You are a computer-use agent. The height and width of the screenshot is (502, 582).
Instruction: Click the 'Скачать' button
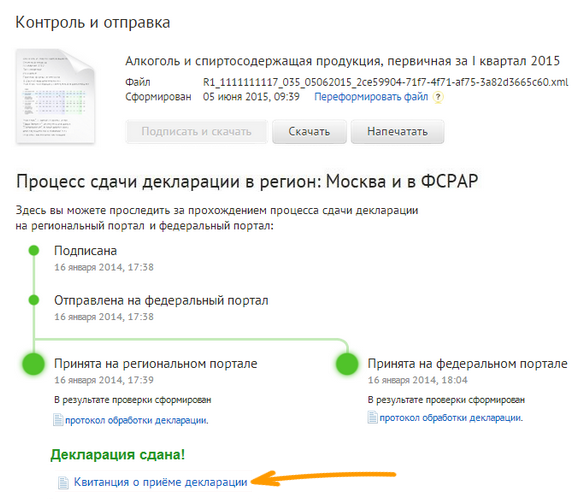tap(309, 131)
